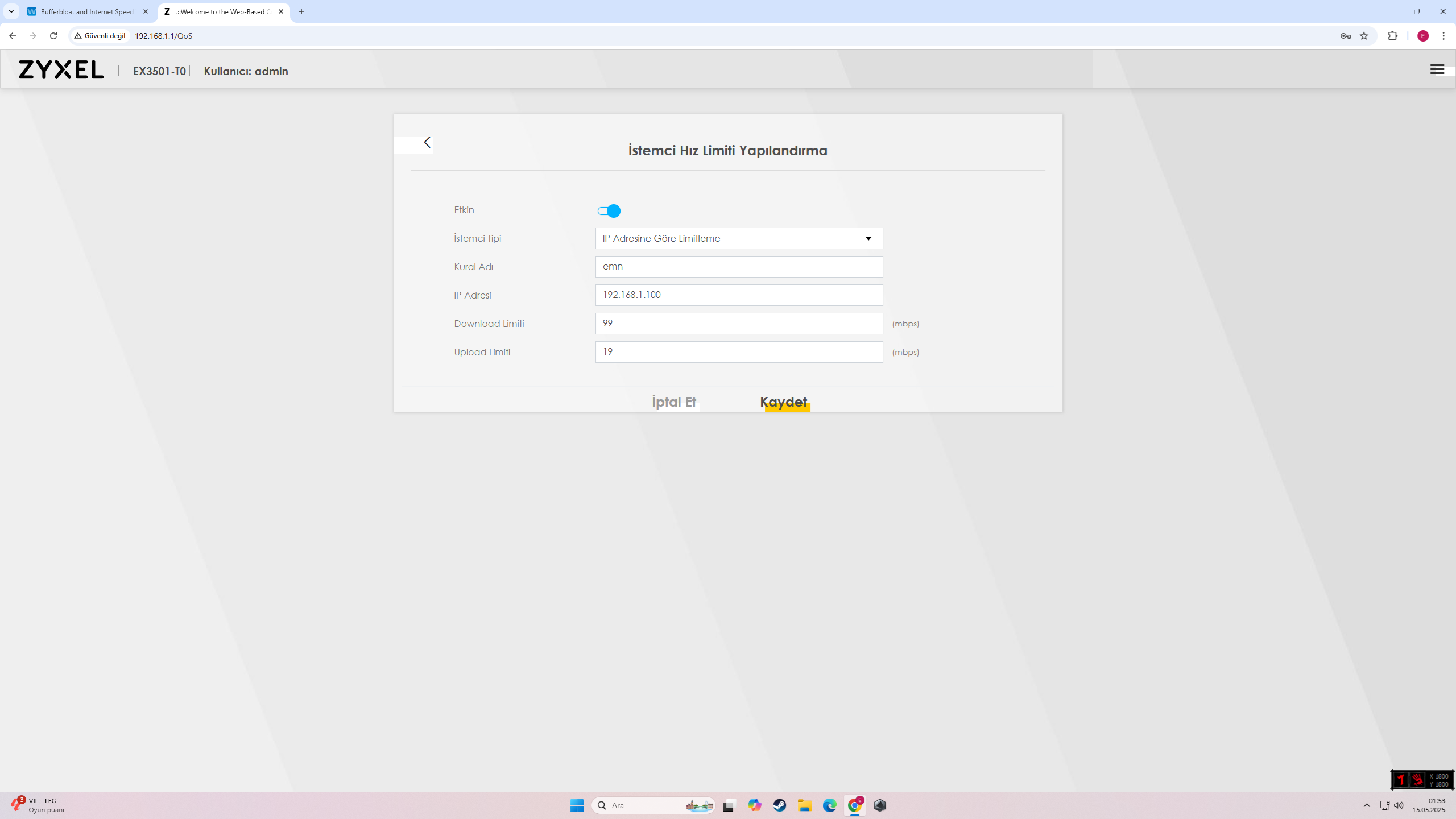Click the taskbar search box 'Ara'
Image resolution: width=1456 pixels, height=819 pixels.
pos(653,805)
